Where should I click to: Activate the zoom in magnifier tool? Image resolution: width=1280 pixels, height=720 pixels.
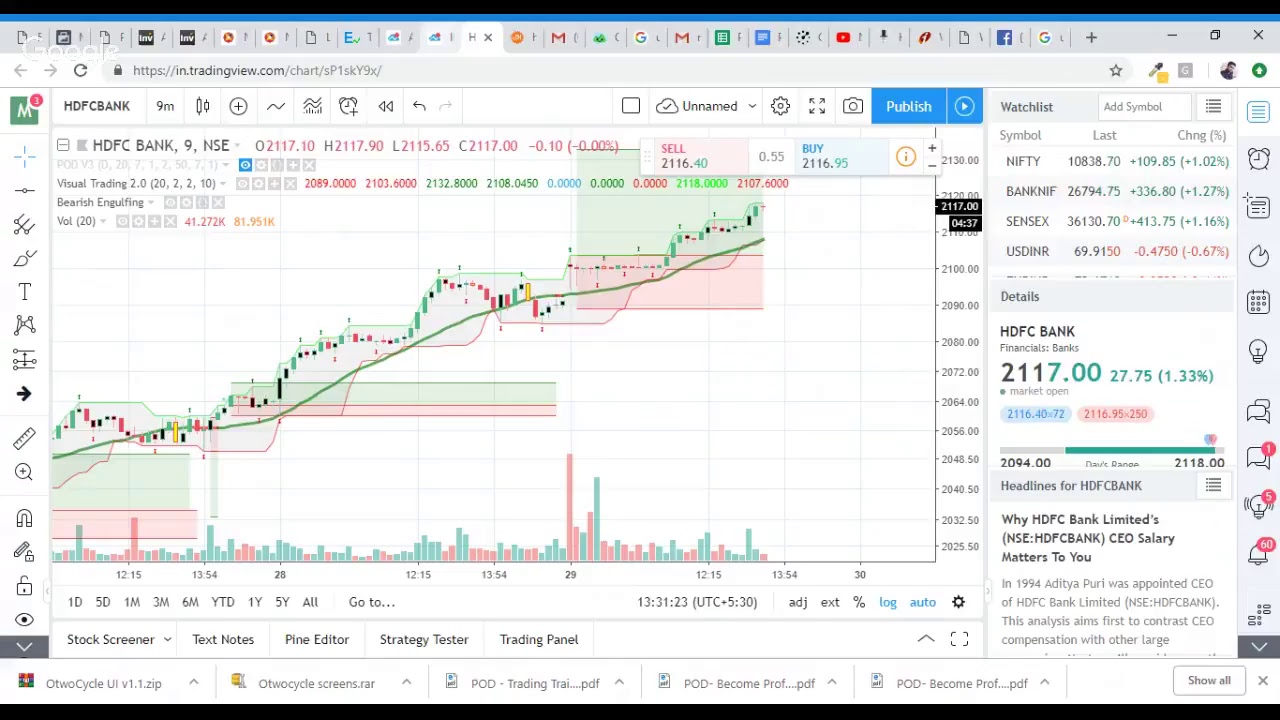tap(25, 472)
